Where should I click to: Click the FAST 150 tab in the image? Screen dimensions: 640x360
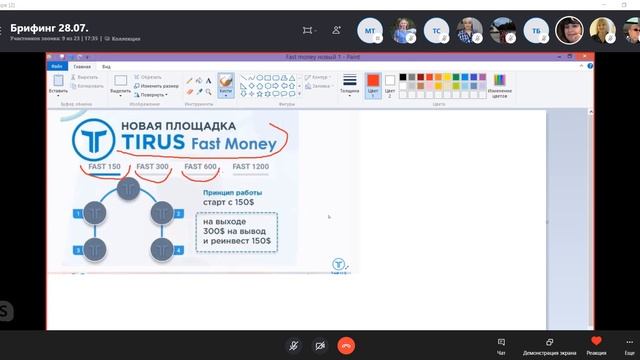104,167
